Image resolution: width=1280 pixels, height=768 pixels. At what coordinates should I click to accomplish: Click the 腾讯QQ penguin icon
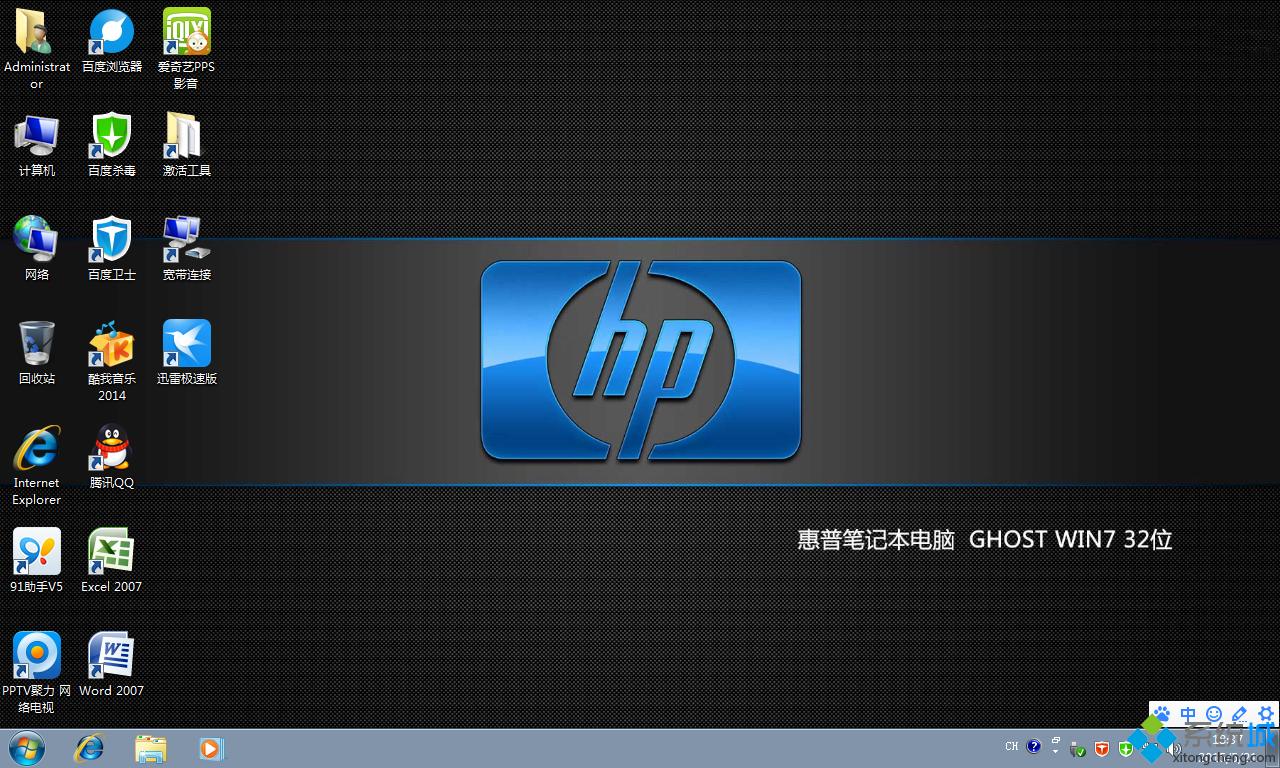pos(112,448)
